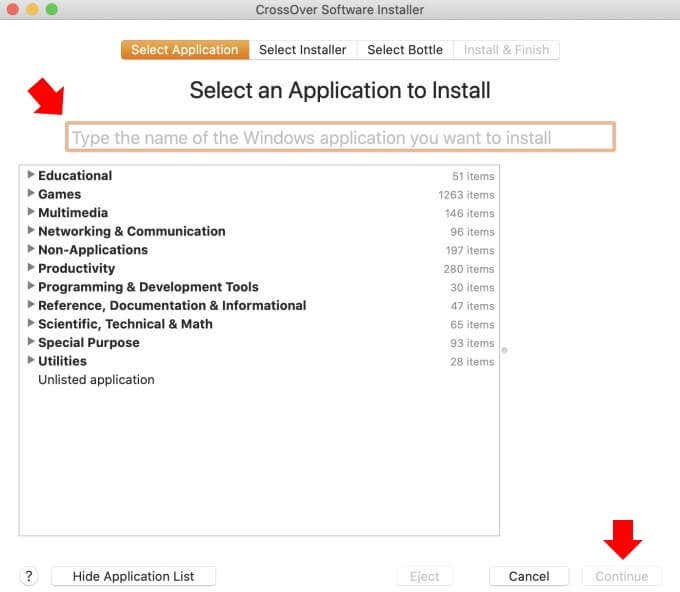Screen dimensions: 680x592
Task: Close the CrossOver installer window
Action: tap(13, 9)
